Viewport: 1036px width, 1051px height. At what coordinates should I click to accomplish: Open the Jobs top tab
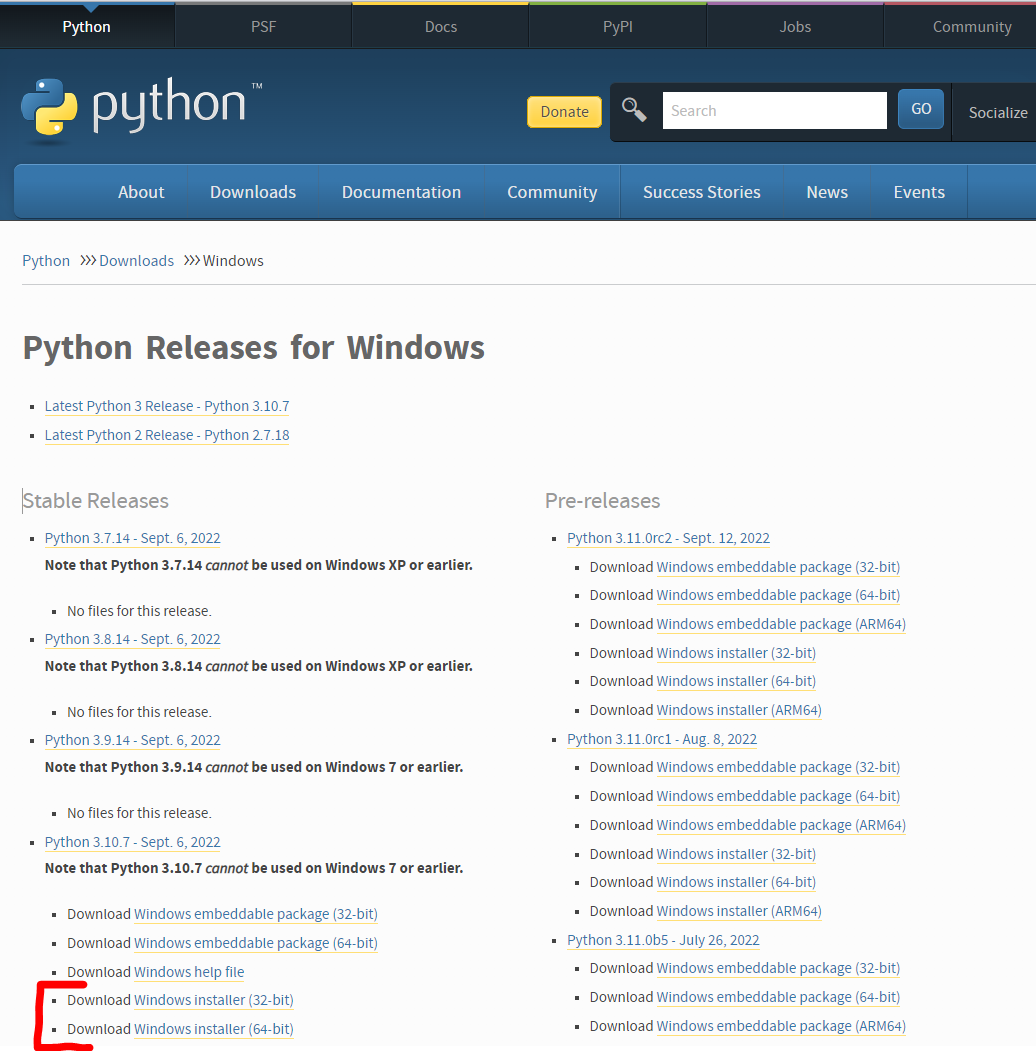[795, 27]
